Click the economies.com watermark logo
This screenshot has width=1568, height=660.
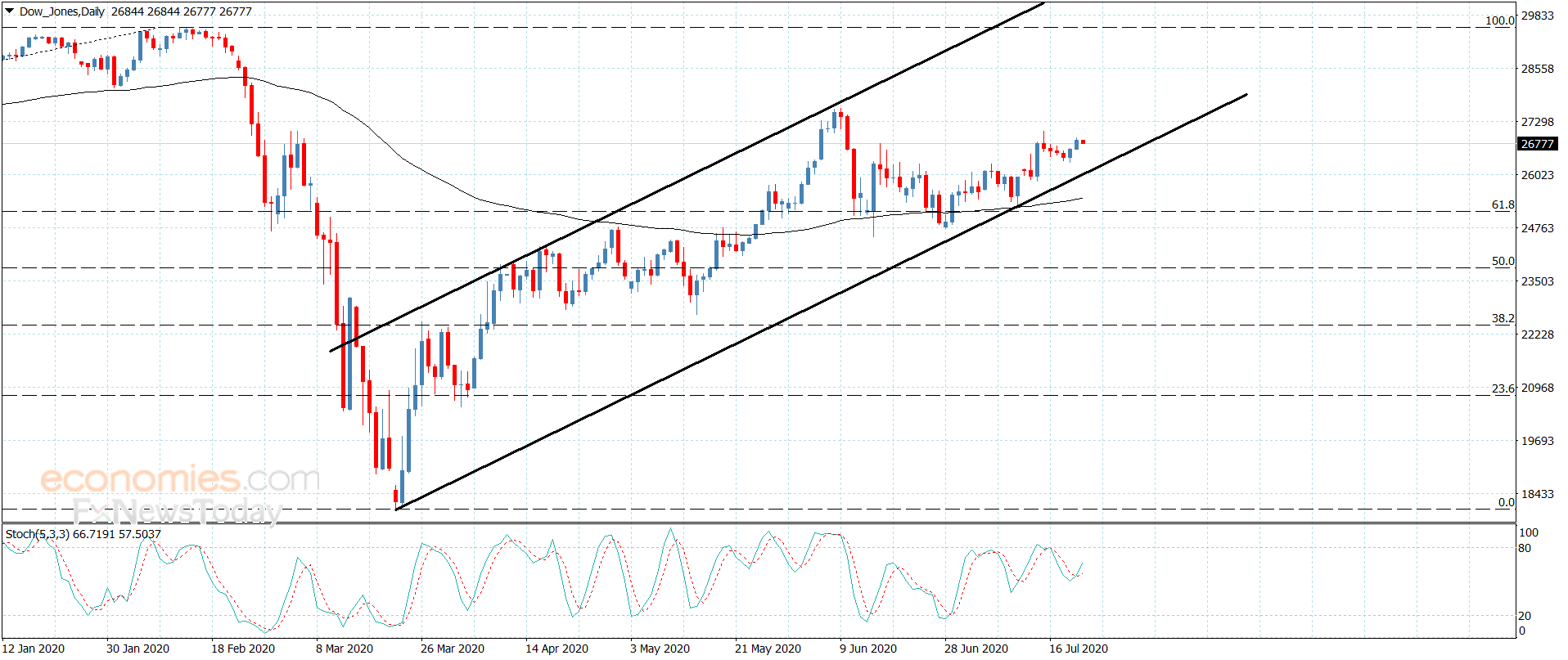(x=180, y=479)
